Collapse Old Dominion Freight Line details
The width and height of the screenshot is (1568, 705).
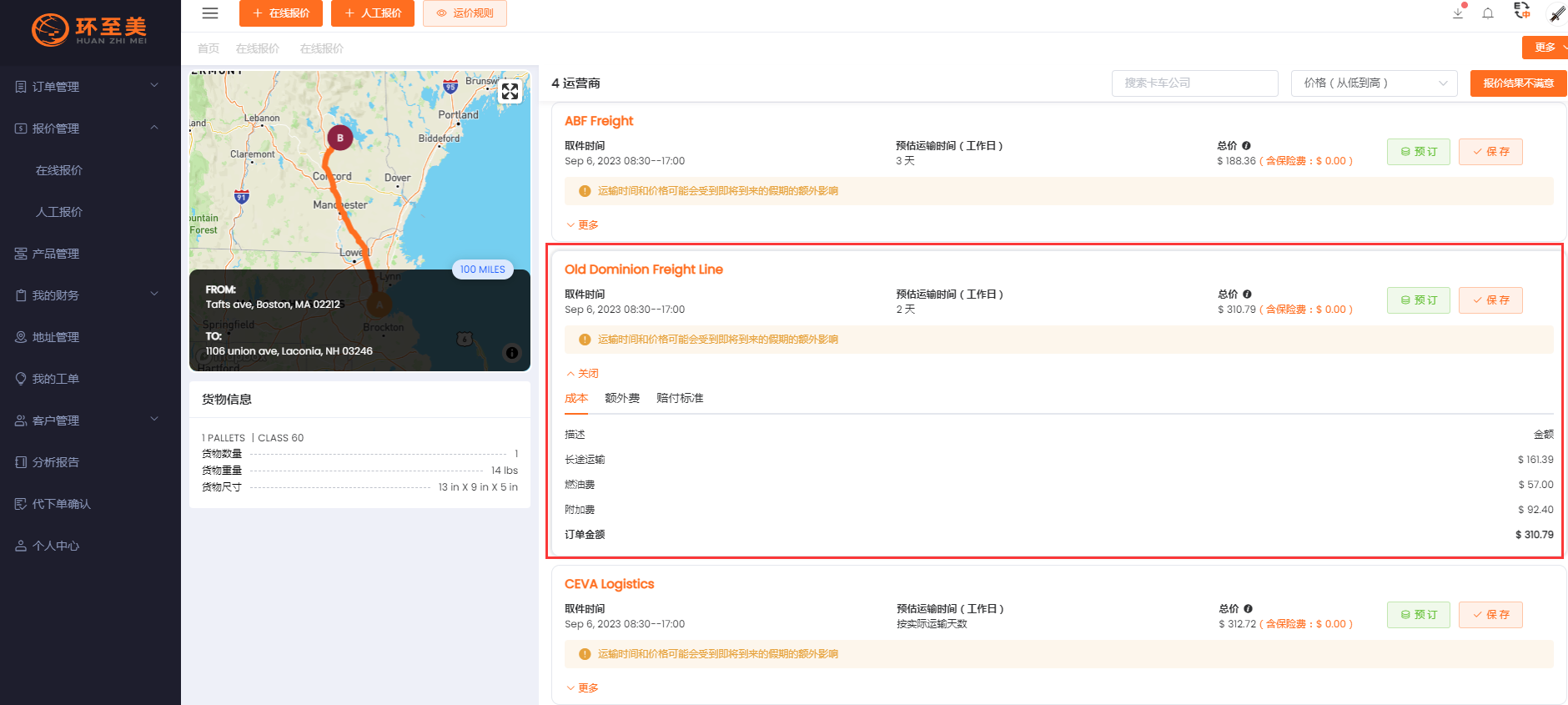(583, 374)
